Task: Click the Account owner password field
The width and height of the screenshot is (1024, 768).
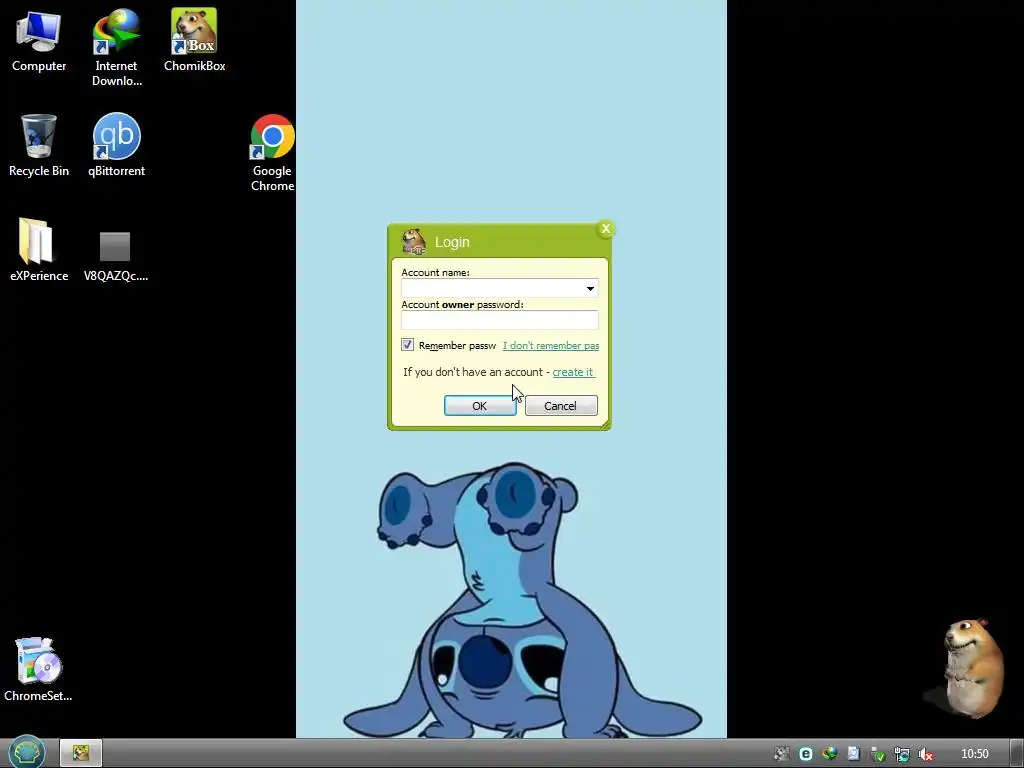Action: point(500,320)
